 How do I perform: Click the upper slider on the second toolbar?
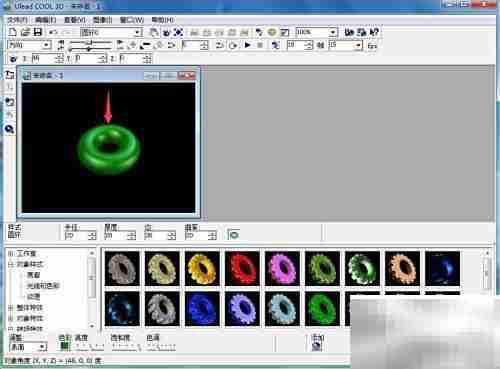(91, 42)
